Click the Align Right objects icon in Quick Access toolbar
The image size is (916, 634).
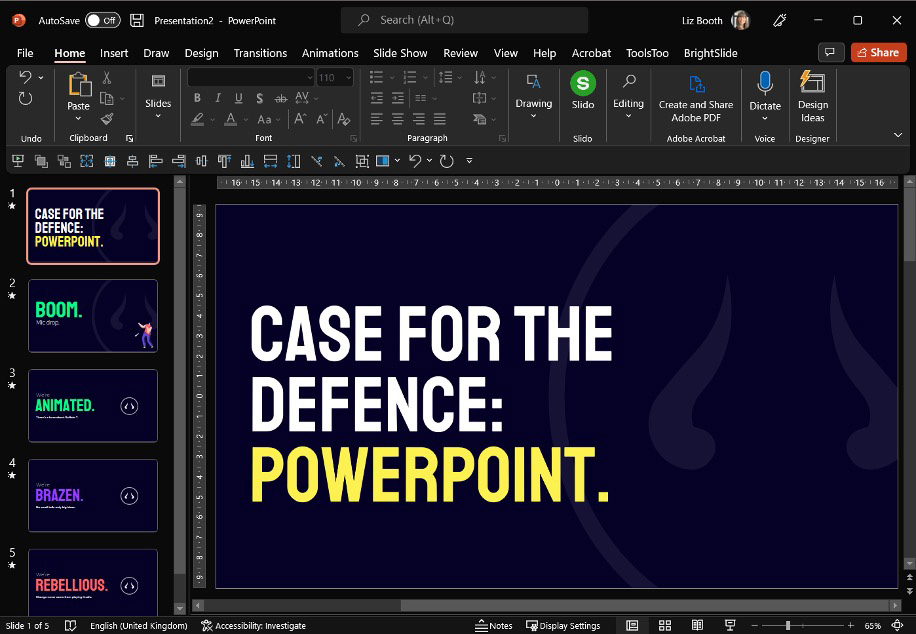click(x=179, y=161)
